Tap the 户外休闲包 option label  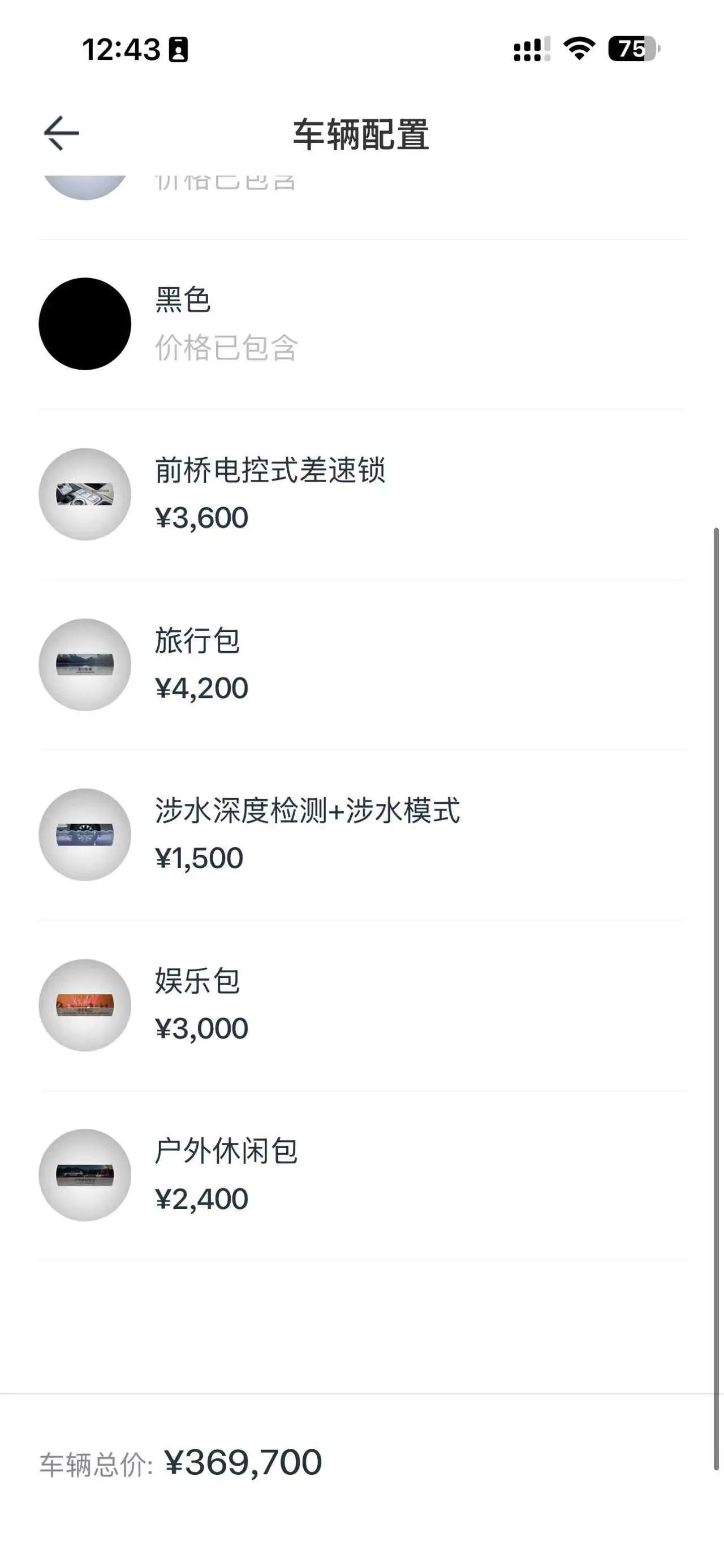(x=226, y=1151)
